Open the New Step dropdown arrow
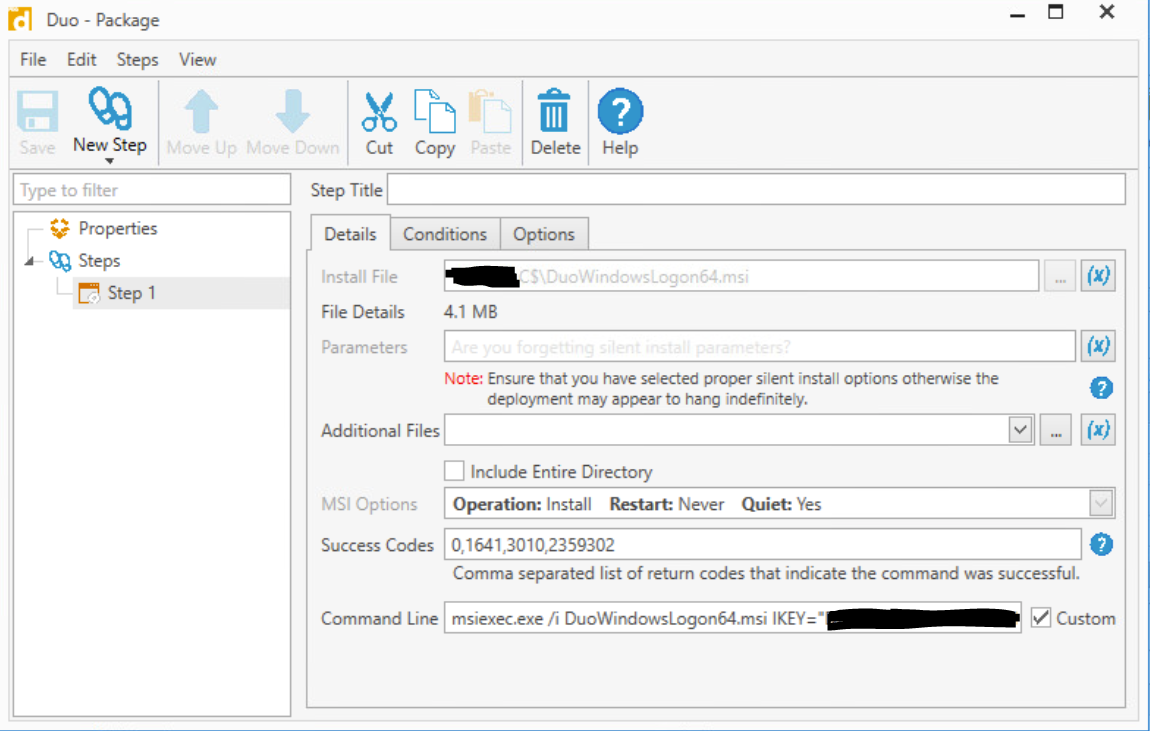1150x731 pixels. coord(109,161)
